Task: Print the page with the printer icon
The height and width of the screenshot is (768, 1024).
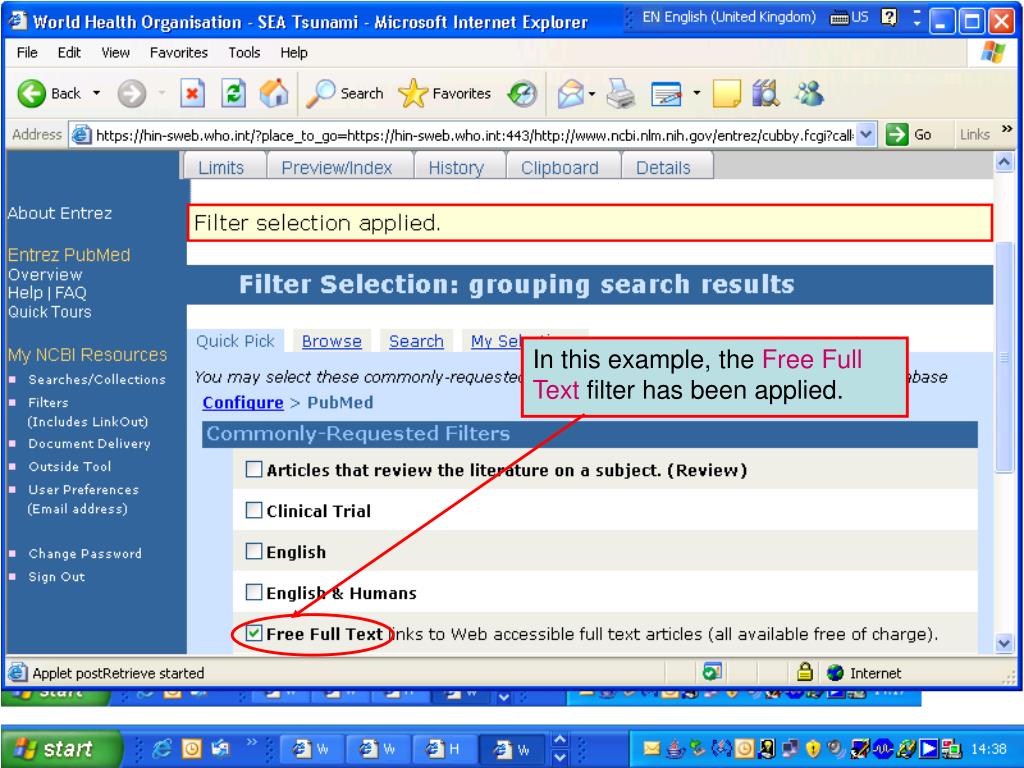Action: point(621,93)
